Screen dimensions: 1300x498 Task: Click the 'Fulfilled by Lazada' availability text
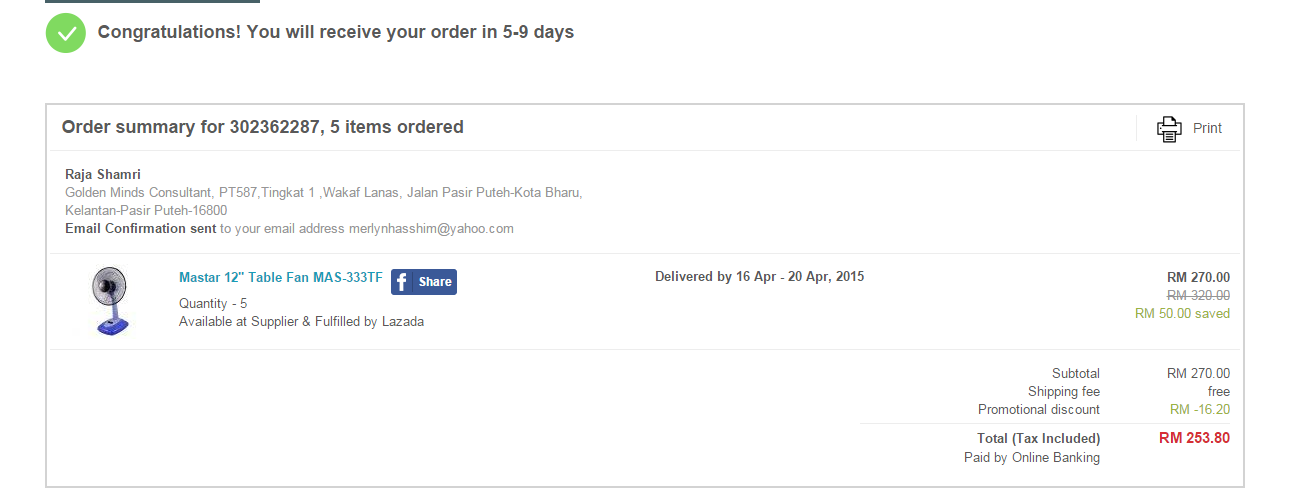301,321
